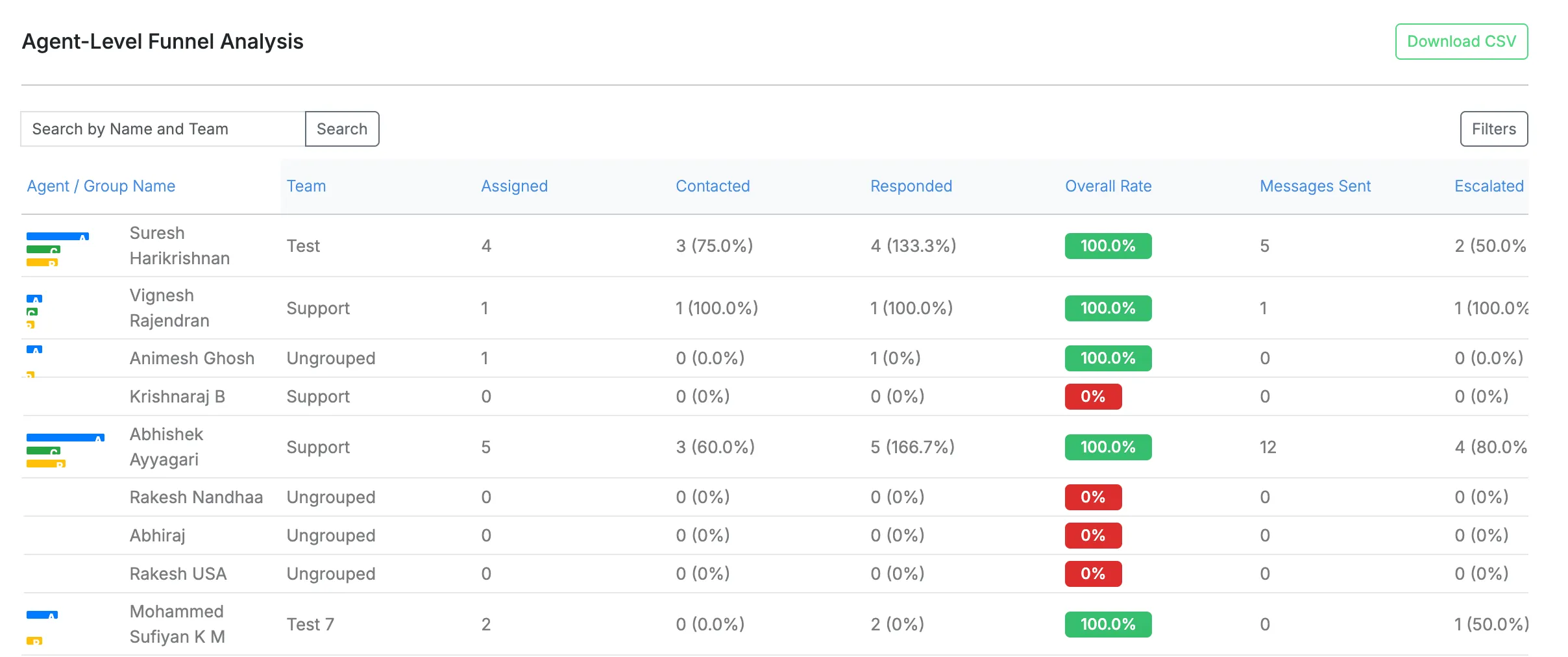
Task: Open the Filters panel
Action: tap(1493, 129)
